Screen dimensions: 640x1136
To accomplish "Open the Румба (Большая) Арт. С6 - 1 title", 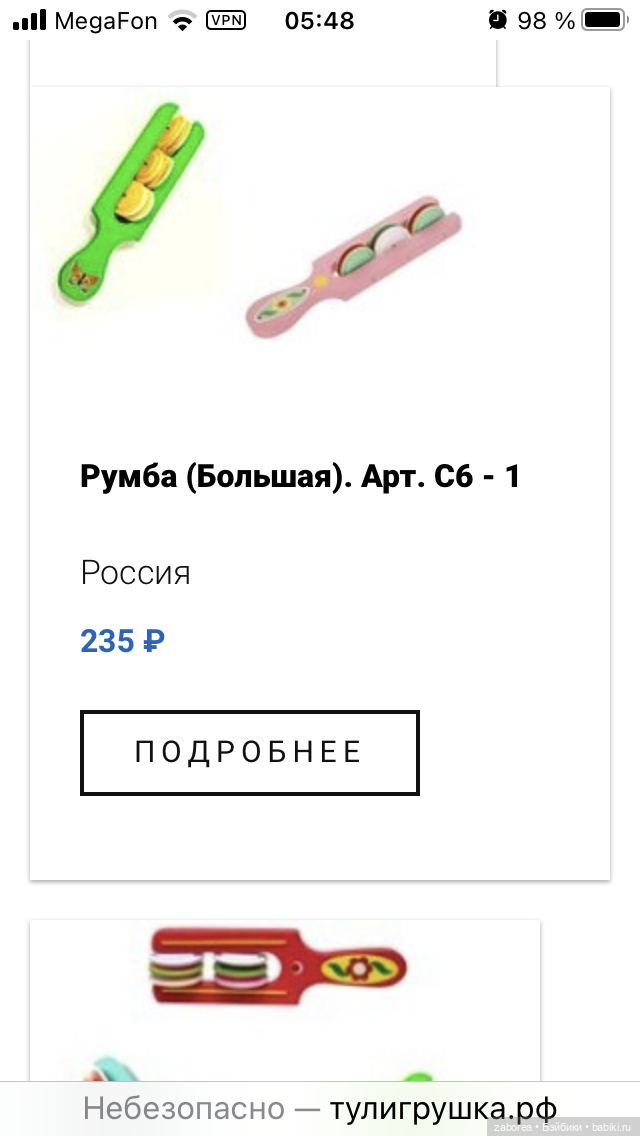I will tap(300, 476).
